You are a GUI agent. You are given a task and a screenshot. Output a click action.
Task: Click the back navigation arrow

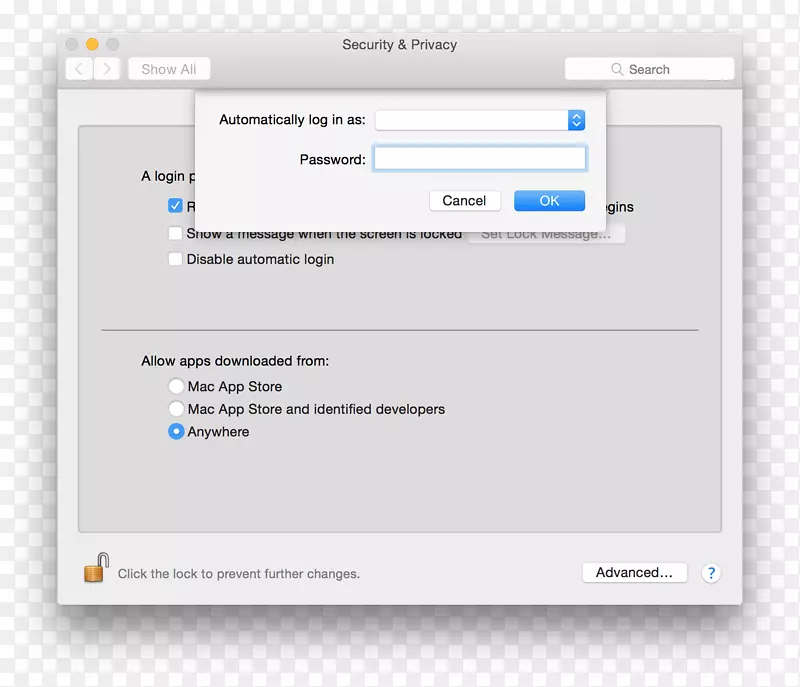coord(79,69)
